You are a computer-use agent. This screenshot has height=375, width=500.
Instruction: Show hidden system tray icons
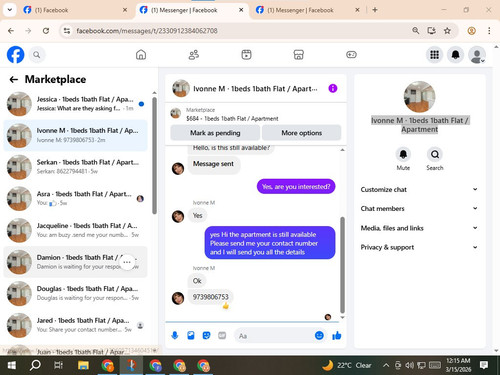pos(386,365)
